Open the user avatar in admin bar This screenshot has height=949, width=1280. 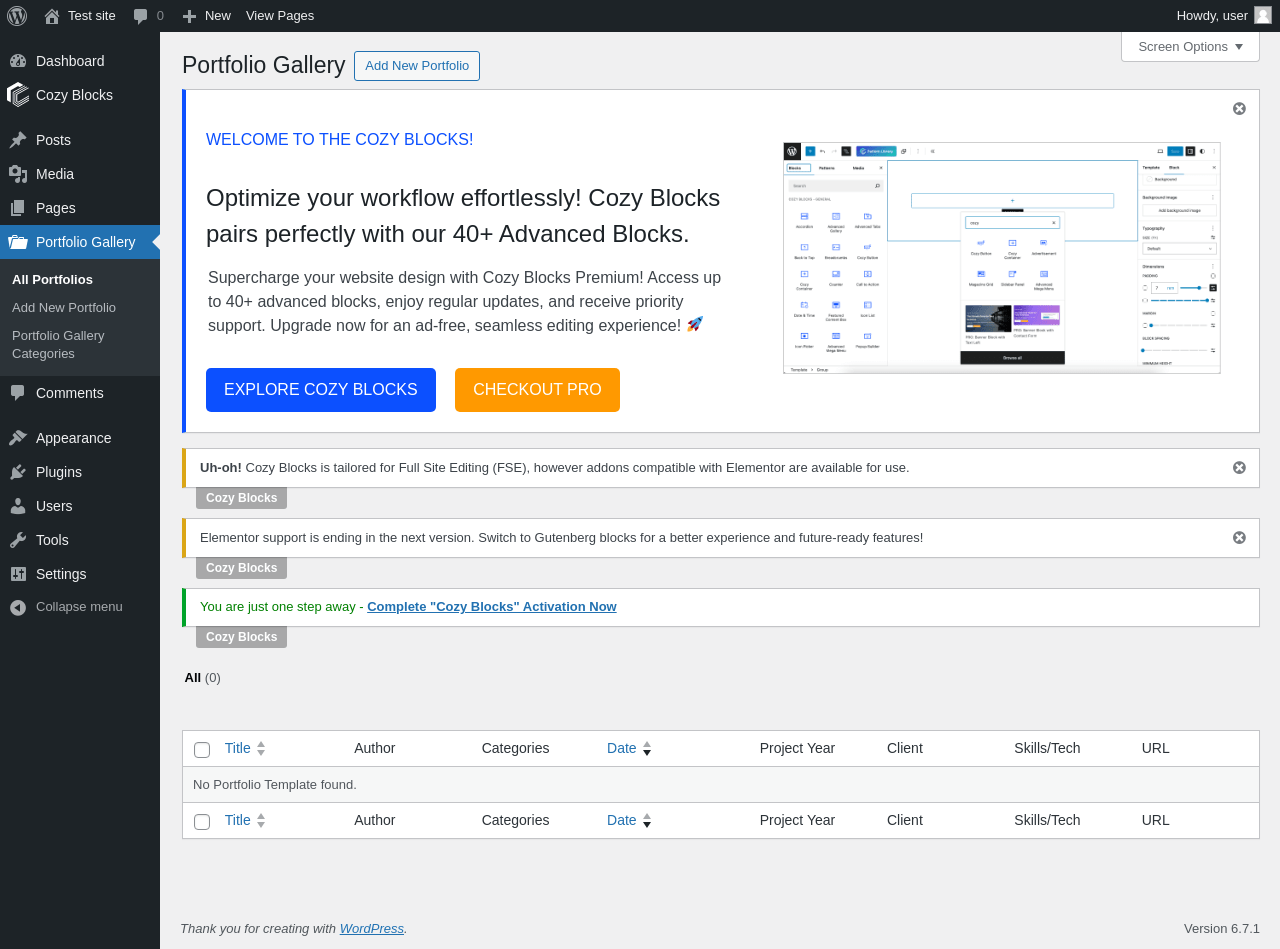point(1263,15)
